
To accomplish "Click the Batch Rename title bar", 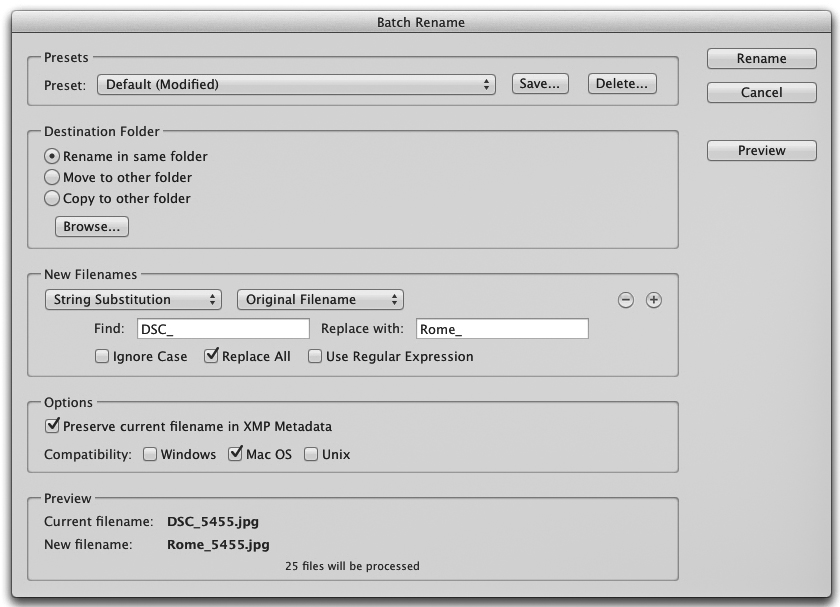I will (421, 23).
